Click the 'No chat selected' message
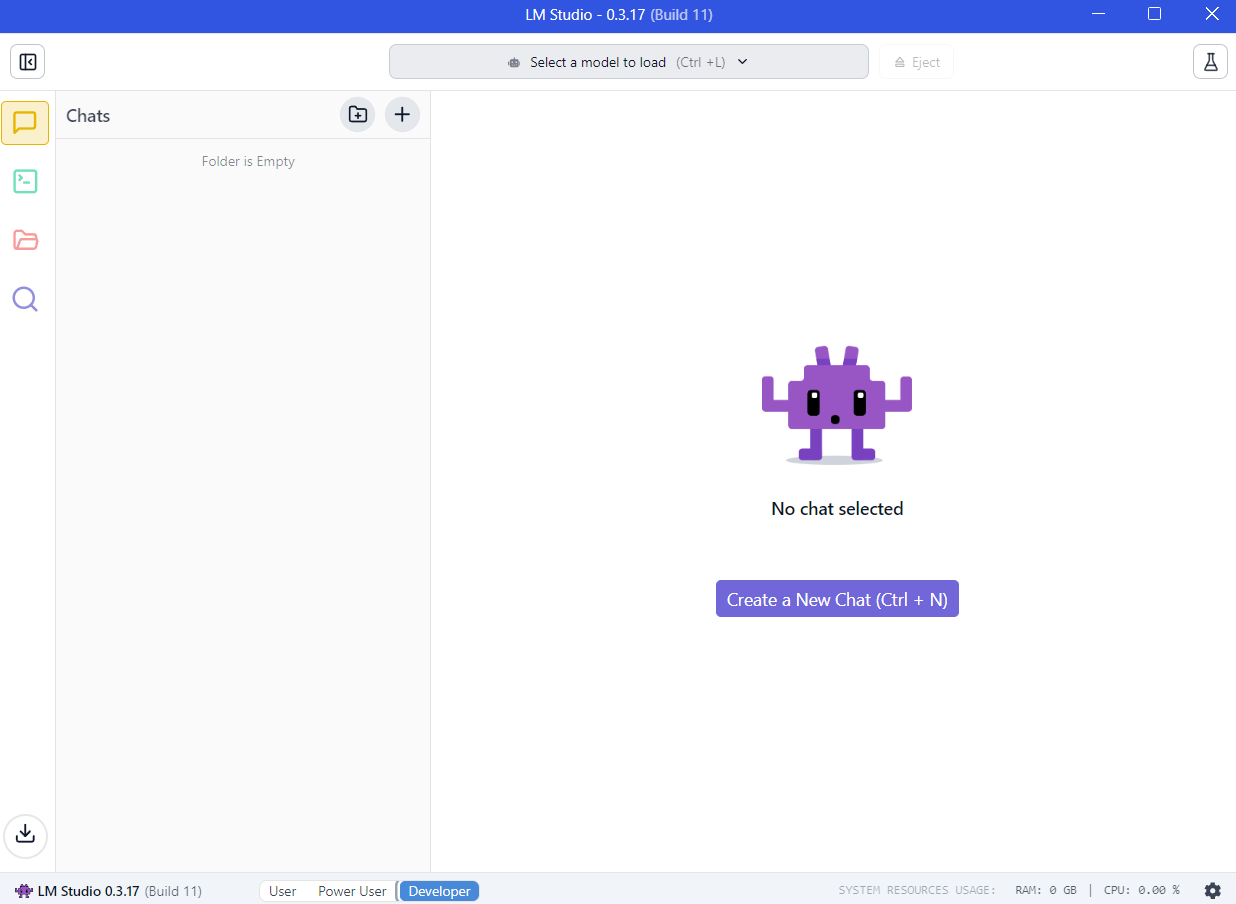The width and height of the screenshot is (1236, 904). [x=837, y=509]
